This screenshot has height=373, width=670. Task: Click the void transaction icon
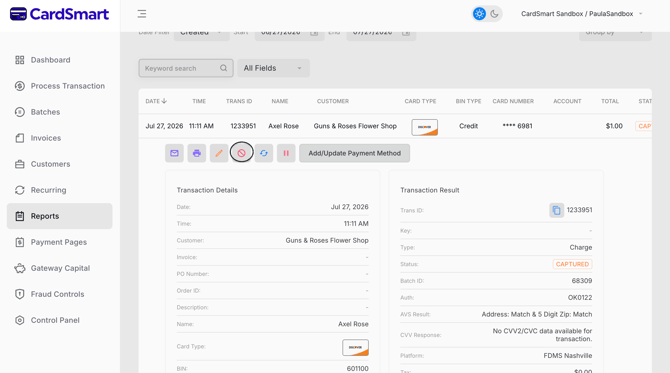241,153
